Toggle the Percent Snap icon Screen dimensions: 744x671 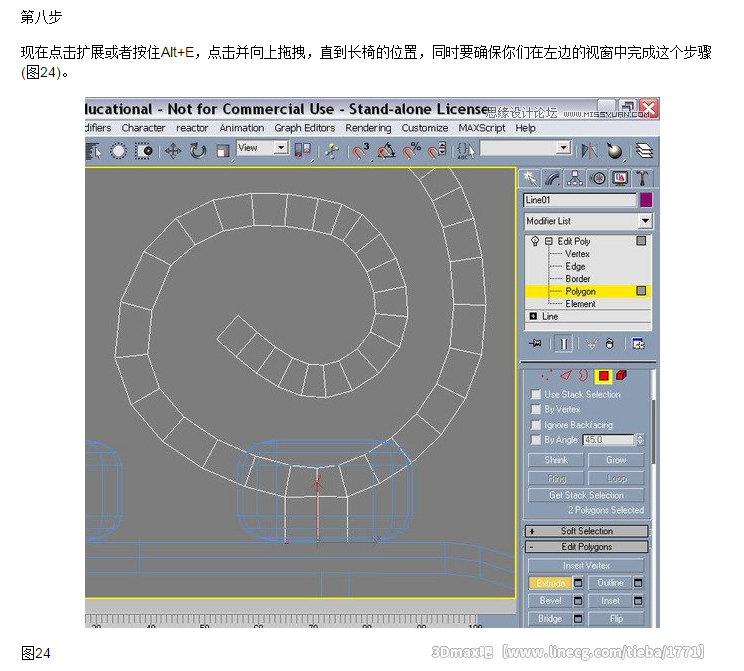[411, 151]
